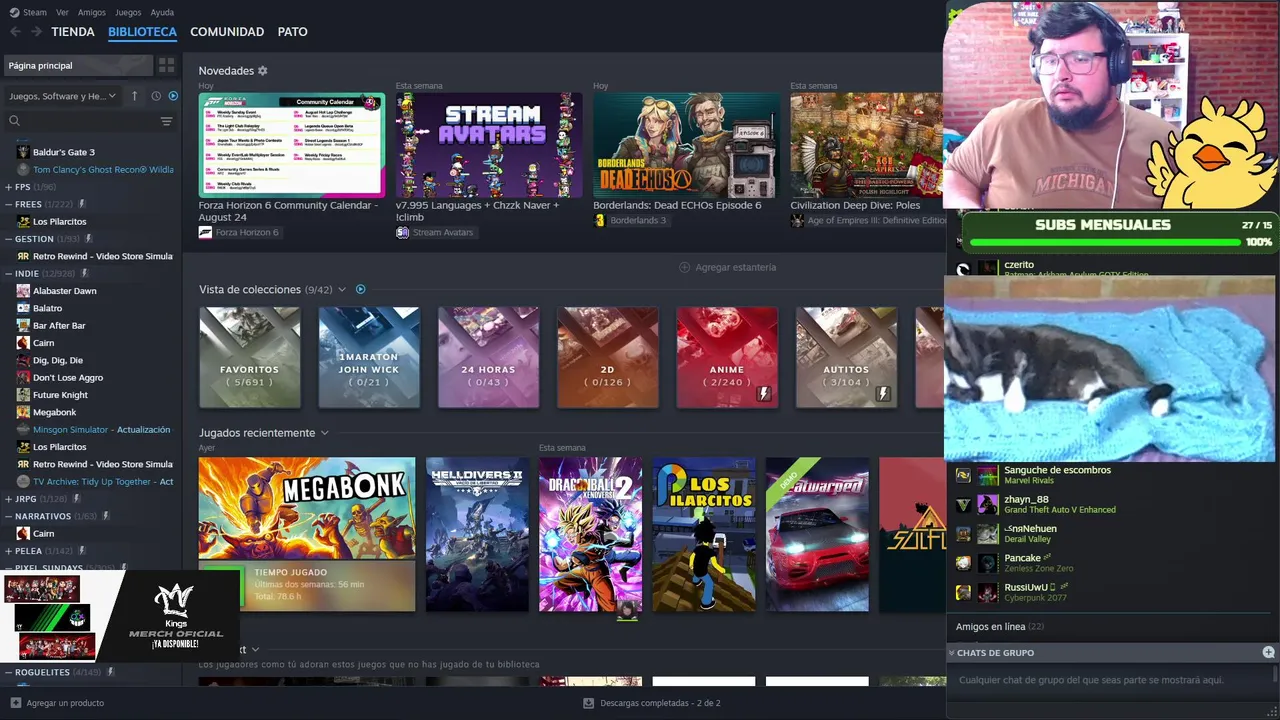
Task: Click Dig, Dig, Die game icon
Action: [23, 360]
